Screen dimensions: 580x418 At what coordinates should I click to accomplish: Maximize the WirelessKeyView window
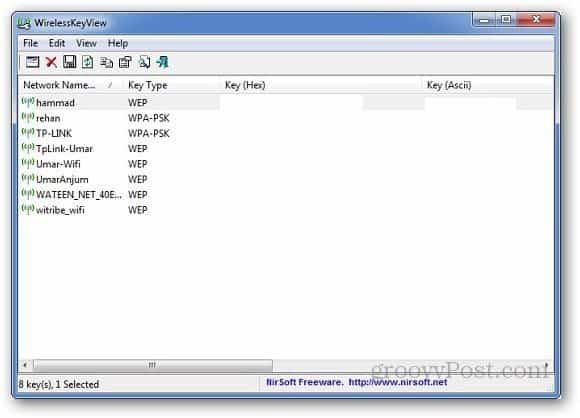pos(506,20)
